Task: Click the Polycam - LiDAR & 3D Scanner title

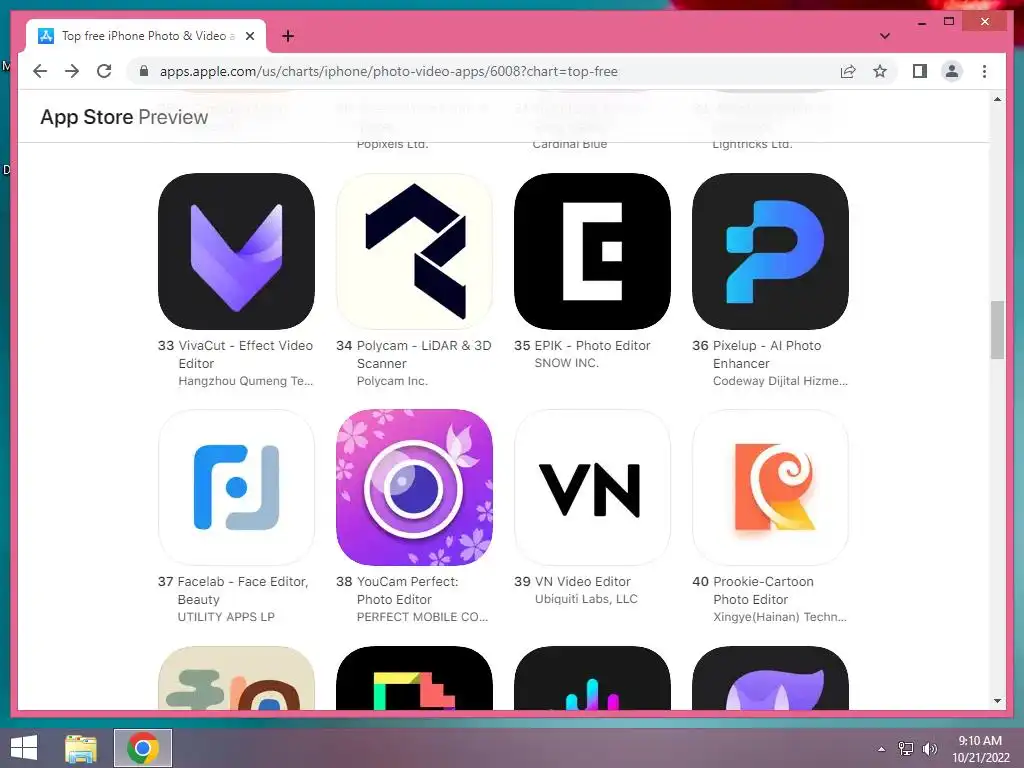Action: 424,355
